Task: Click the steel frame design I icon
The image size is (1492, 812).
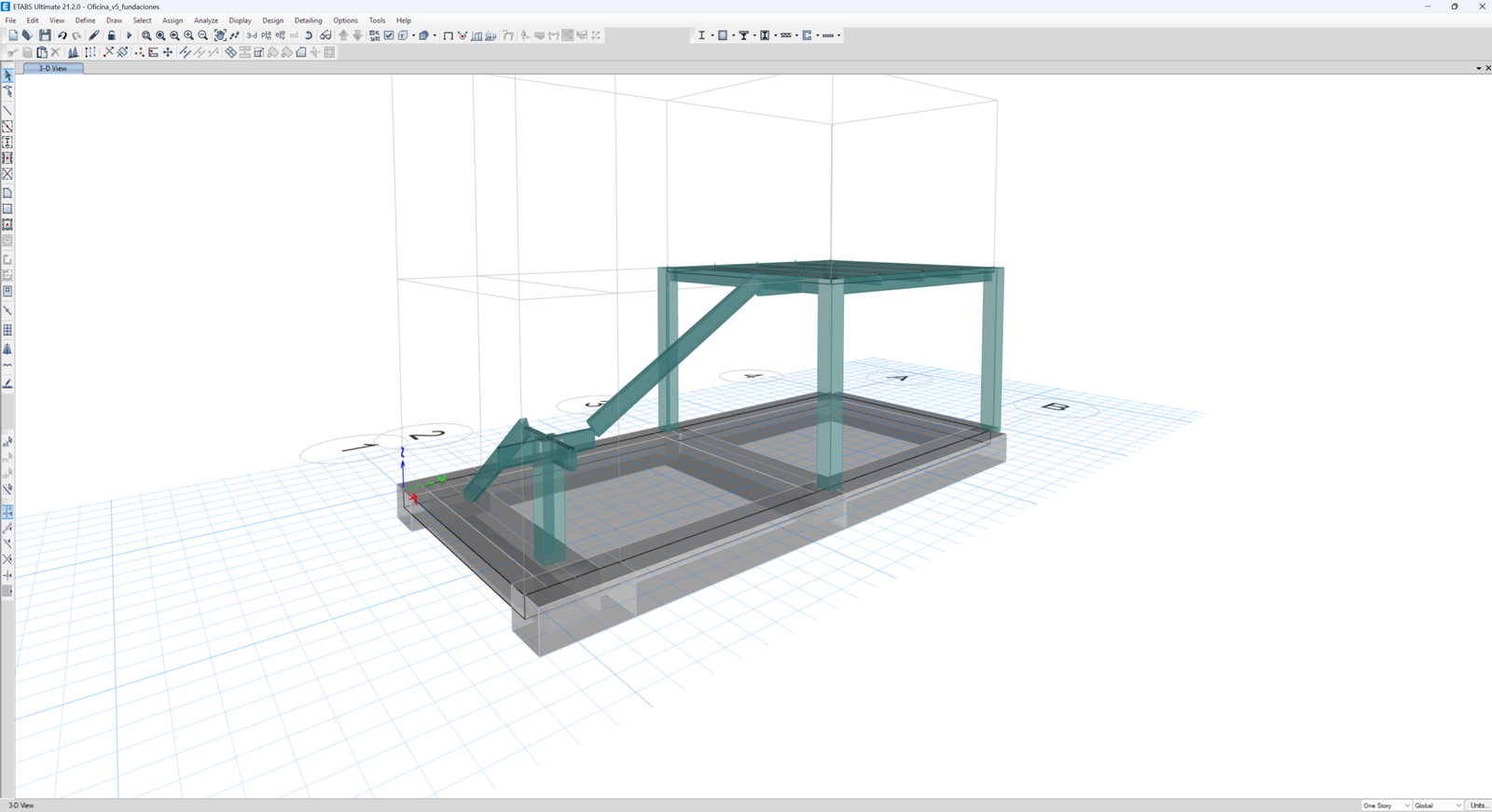Action: point(701,35)
